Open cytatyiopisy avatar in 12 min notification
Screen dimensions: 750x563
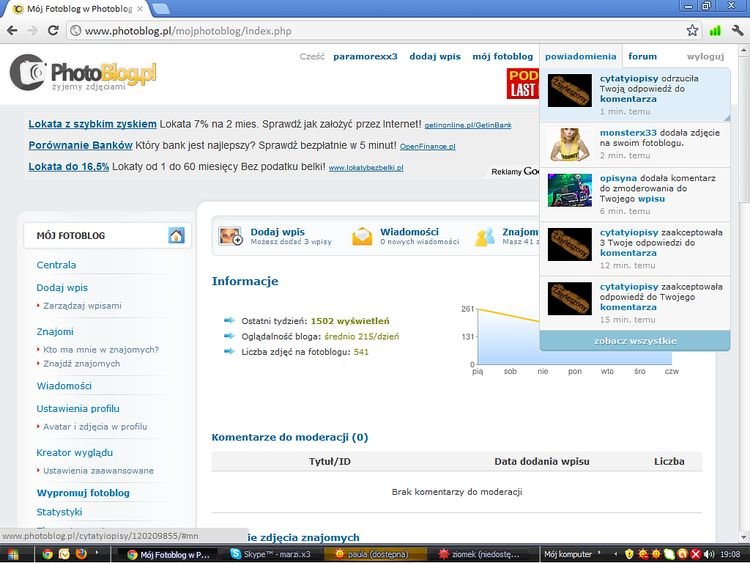coord(569,244)
